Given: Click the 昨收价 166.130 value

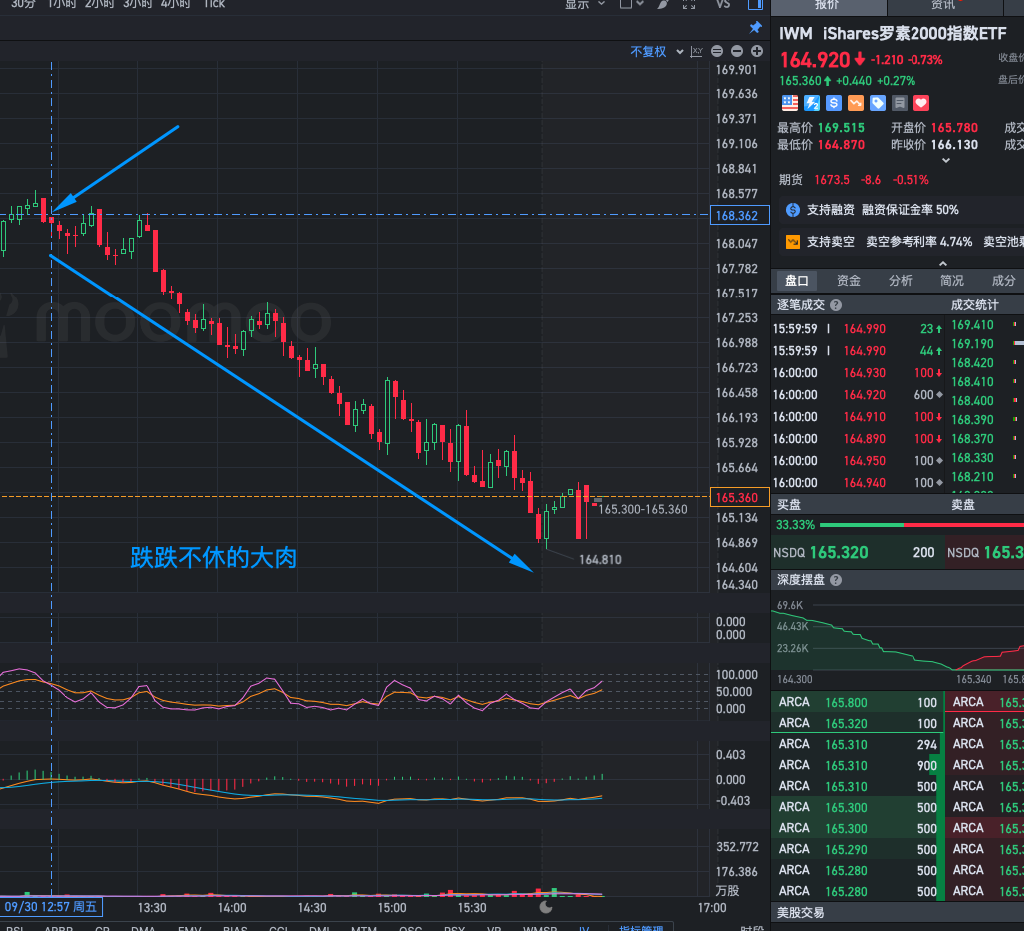Looking at the screenshot, I should pos(954,145).
